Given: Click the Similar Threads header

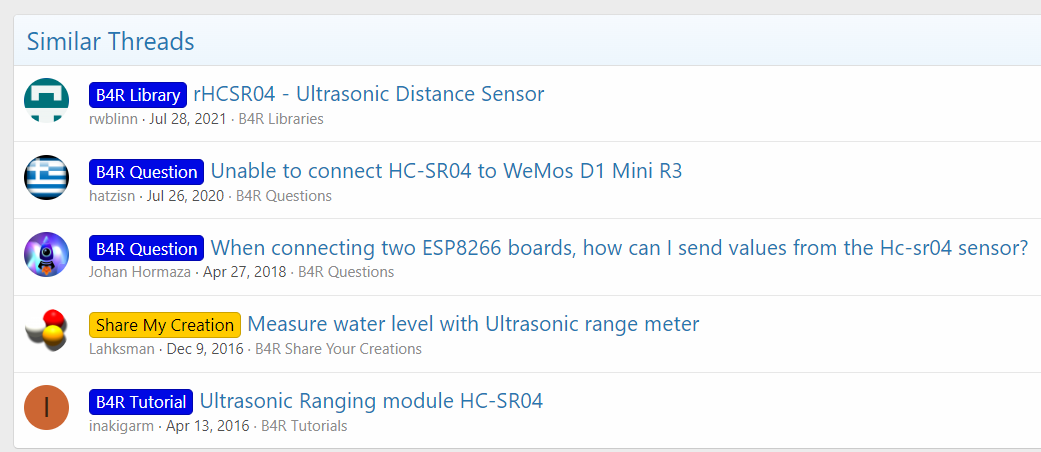Looking at the screenshot, I should [x=110, y=42].
